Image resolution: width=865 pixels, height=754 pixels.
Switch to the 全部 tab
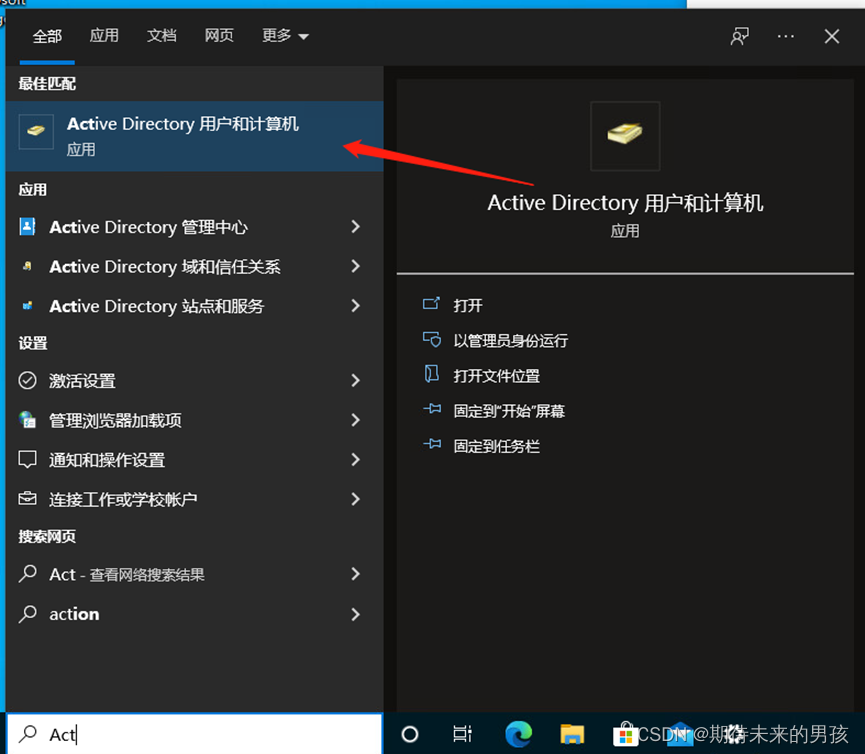point(47,36)
